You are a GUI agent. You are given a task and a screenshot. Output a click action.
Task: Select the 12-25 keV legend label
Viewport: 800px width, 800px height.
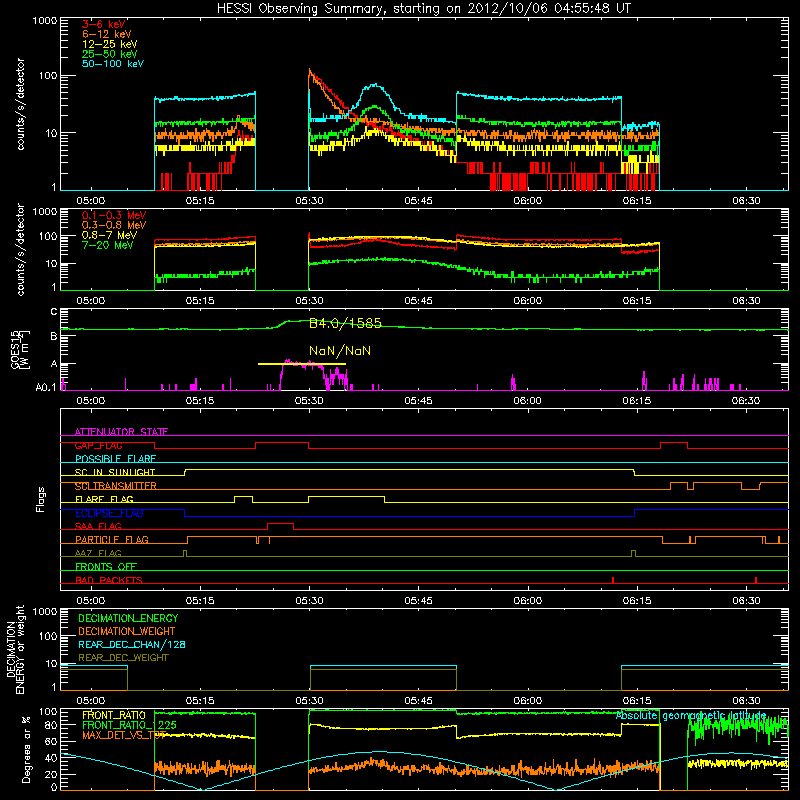pos(110,44)
